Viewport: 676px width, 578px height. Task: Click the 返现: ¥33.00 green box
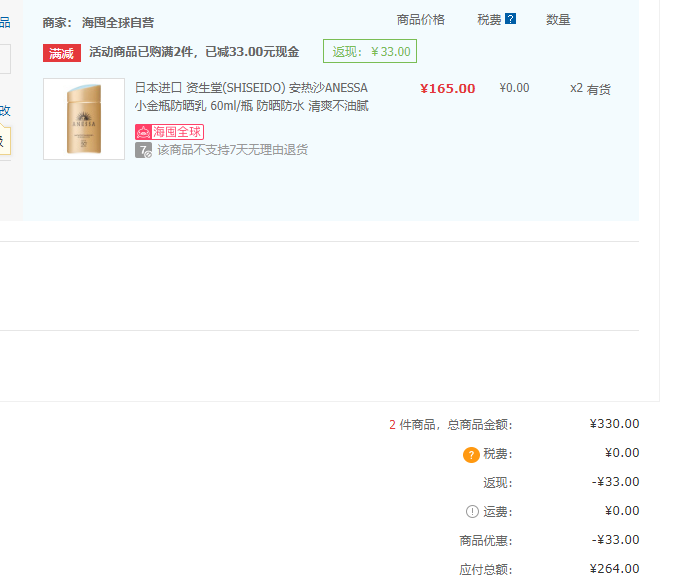(x=370, y=51)
